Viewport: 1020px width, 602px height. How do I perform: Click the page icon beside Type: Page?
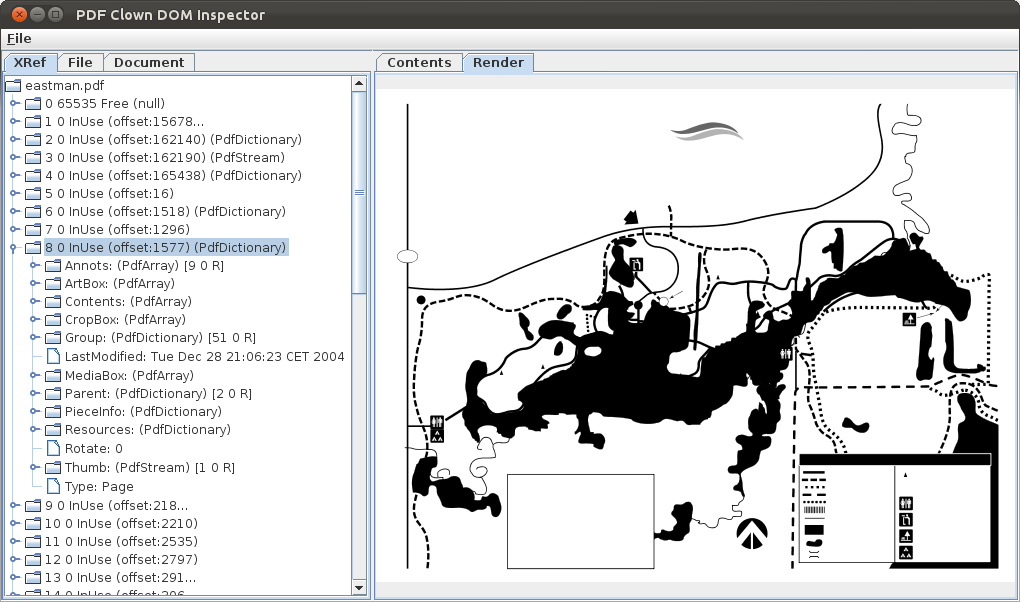click(x=52, y=486)
